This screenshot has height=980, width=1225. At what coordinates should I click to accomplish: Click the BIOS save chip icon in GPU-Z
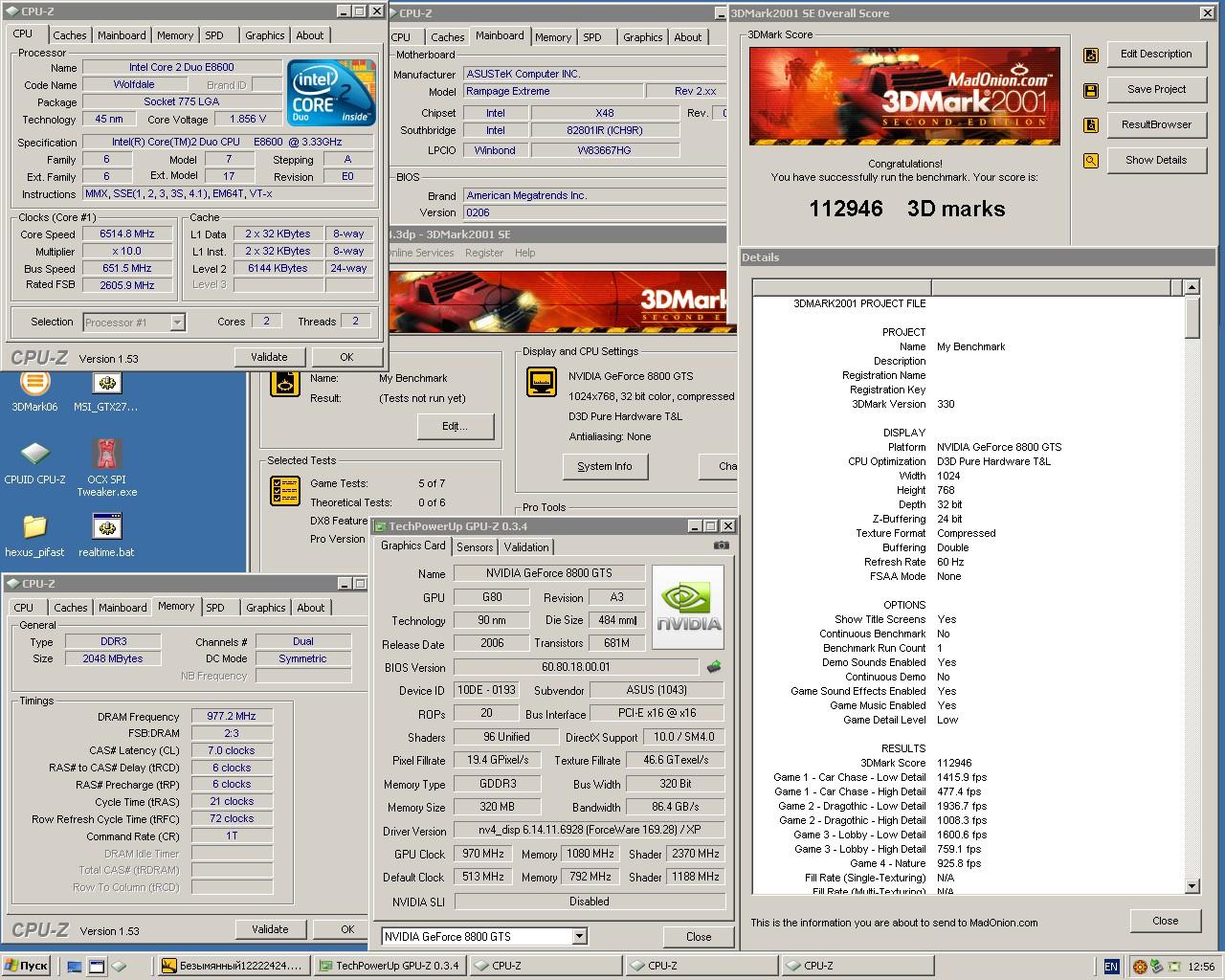tap(713, 667)
